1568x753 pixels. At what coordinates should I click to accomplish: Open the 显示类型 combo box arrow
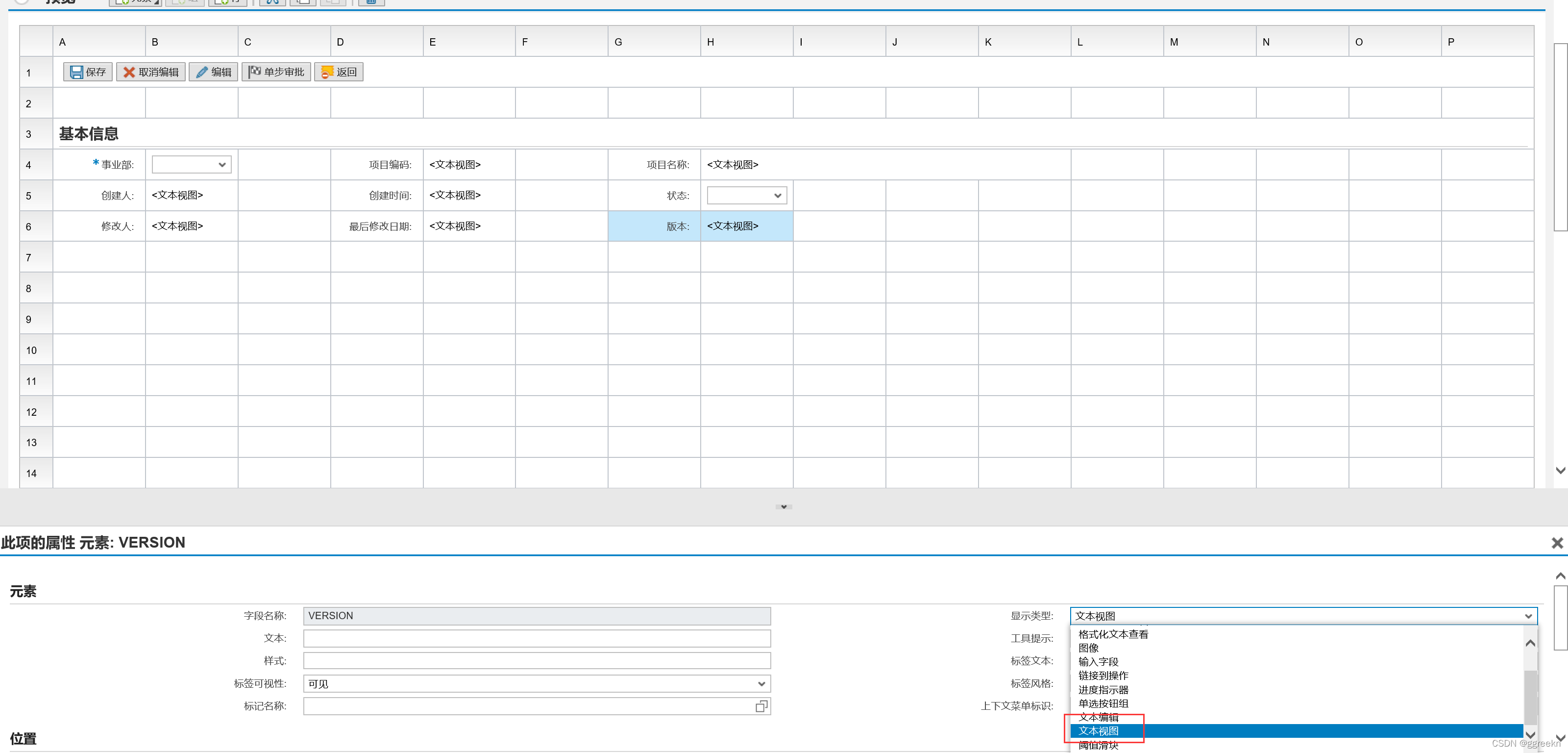(1528, 616)
